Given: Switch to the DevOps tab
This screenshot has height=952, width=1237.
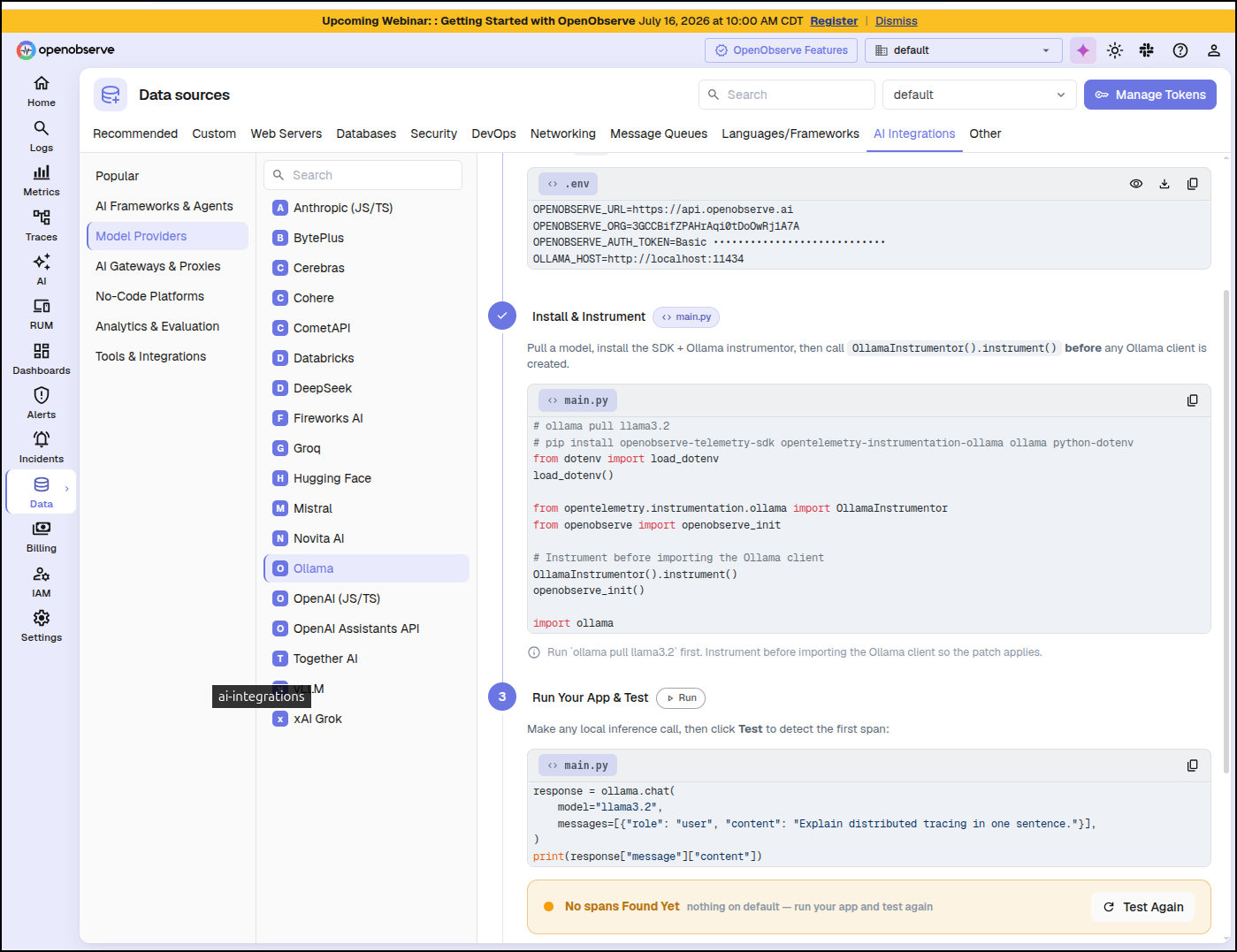Looking at the screenshot, I should [x=493, y=133].
